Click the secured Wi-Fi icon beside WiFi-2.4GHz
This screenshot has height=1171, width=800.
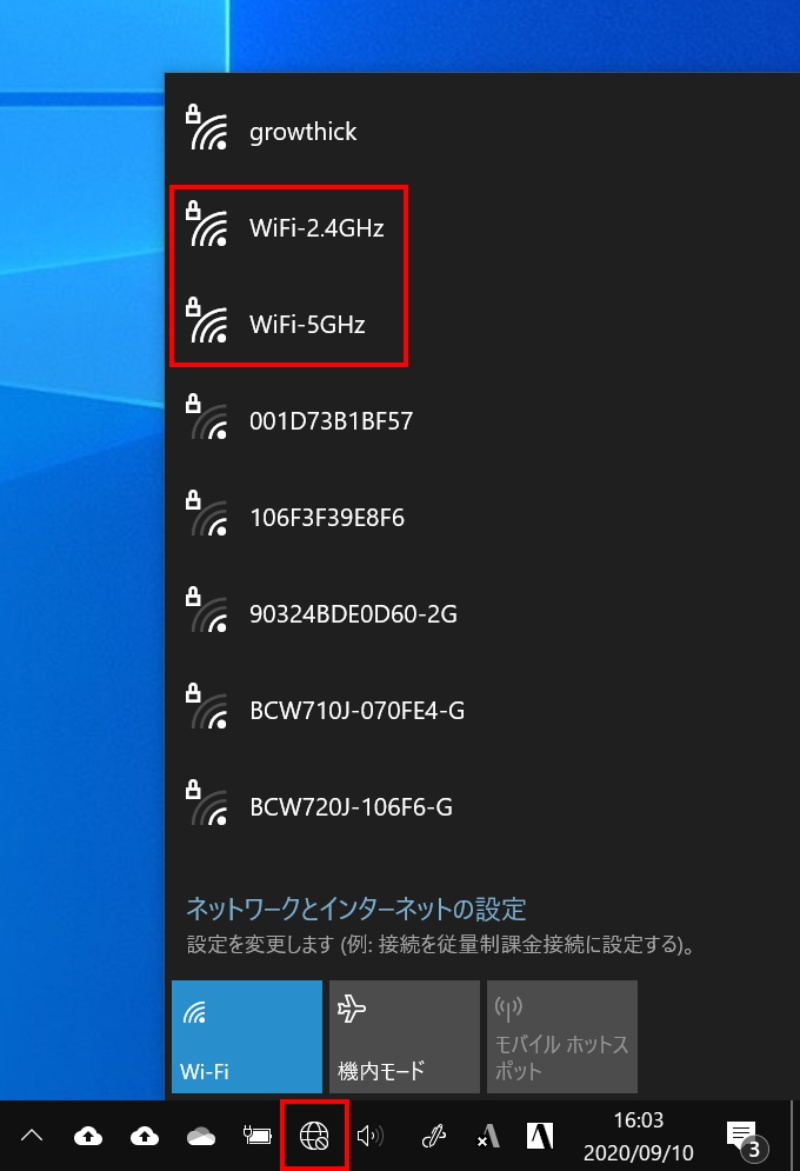coord(207,224)
